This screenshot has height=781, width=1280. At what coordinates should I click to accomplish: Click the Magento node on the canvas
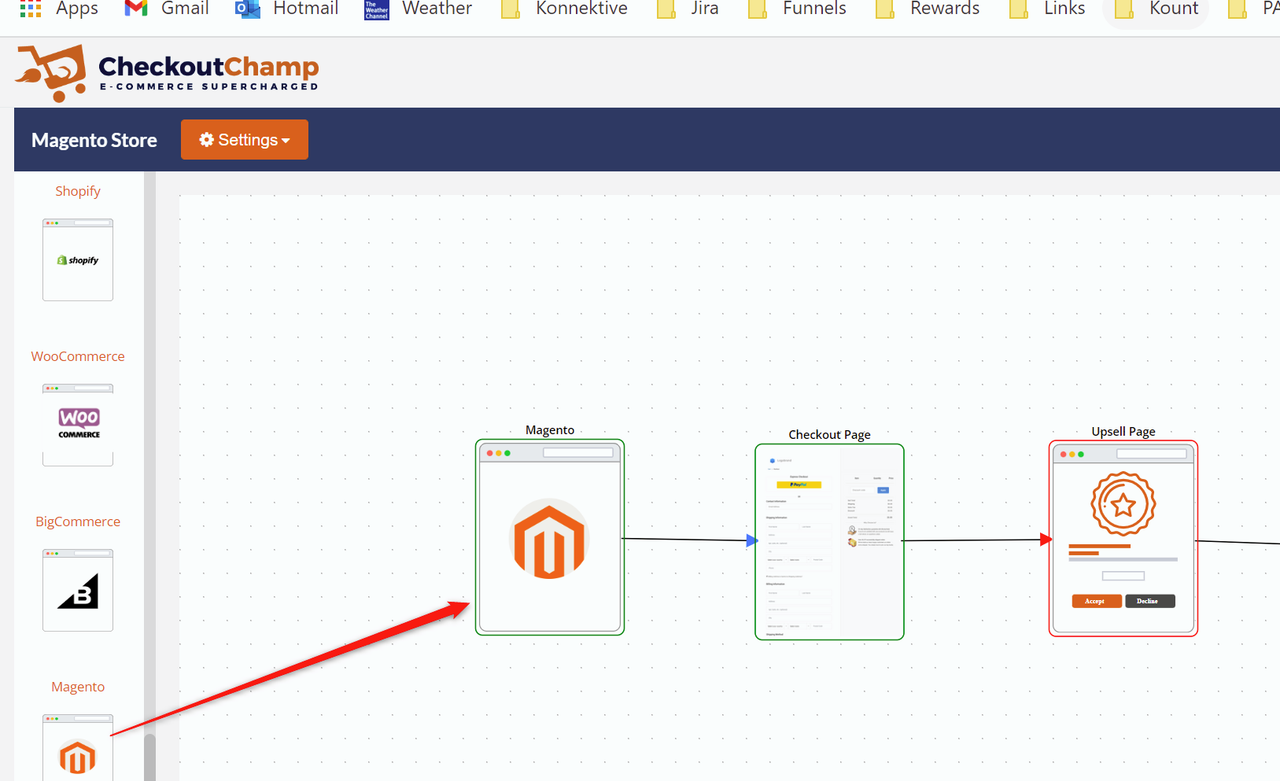[x=549, y=537]
